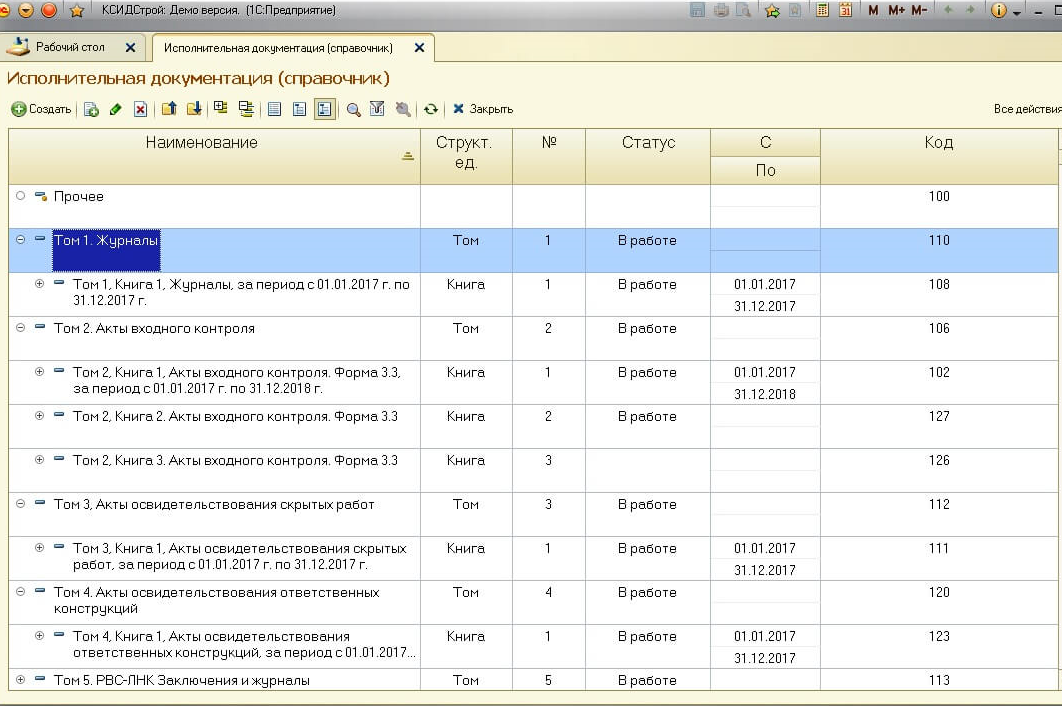The height and width of the screenshot is (706, 1062).
Task: Open the calendar icon in title bar
Action: [x=845, y=11]
